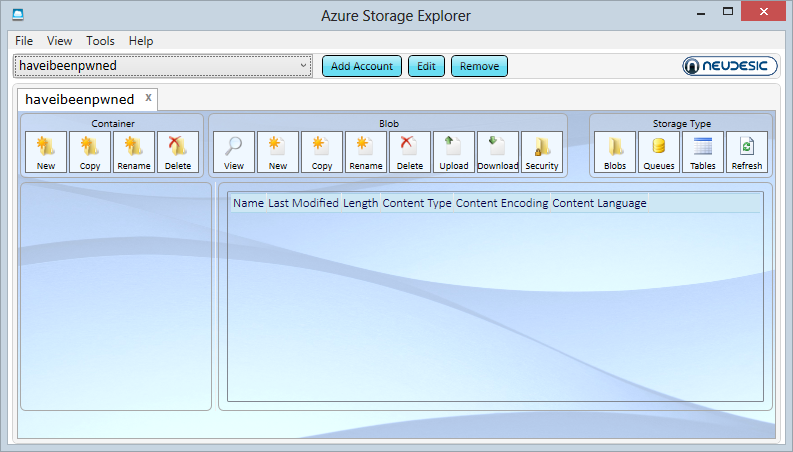
Task: Click Add Account button
Action: point(362,66)
